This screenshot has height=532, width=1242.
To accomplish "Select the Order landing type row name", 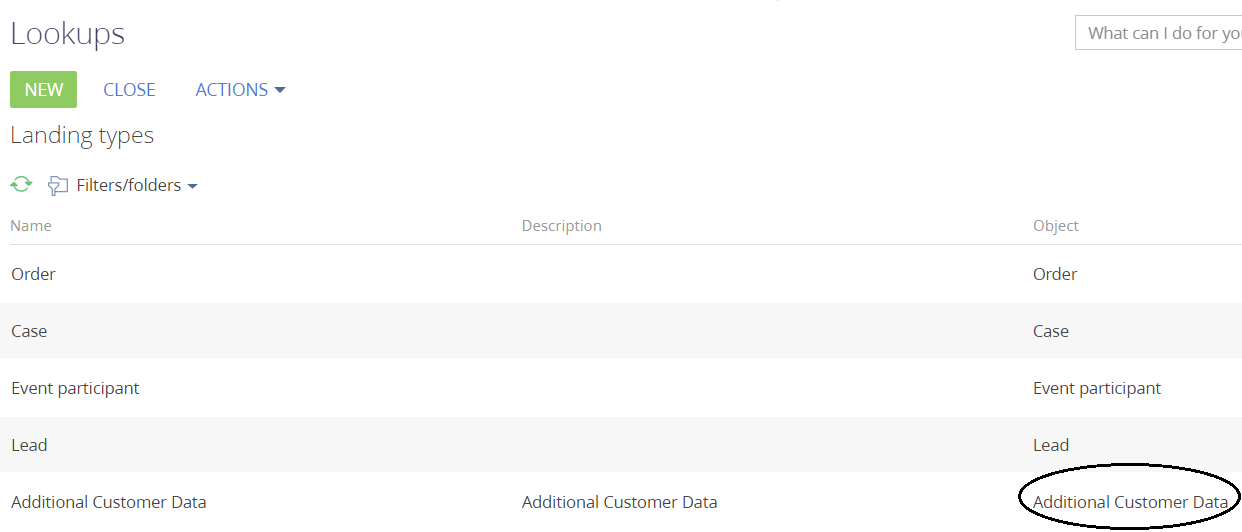I will (33, 274).
